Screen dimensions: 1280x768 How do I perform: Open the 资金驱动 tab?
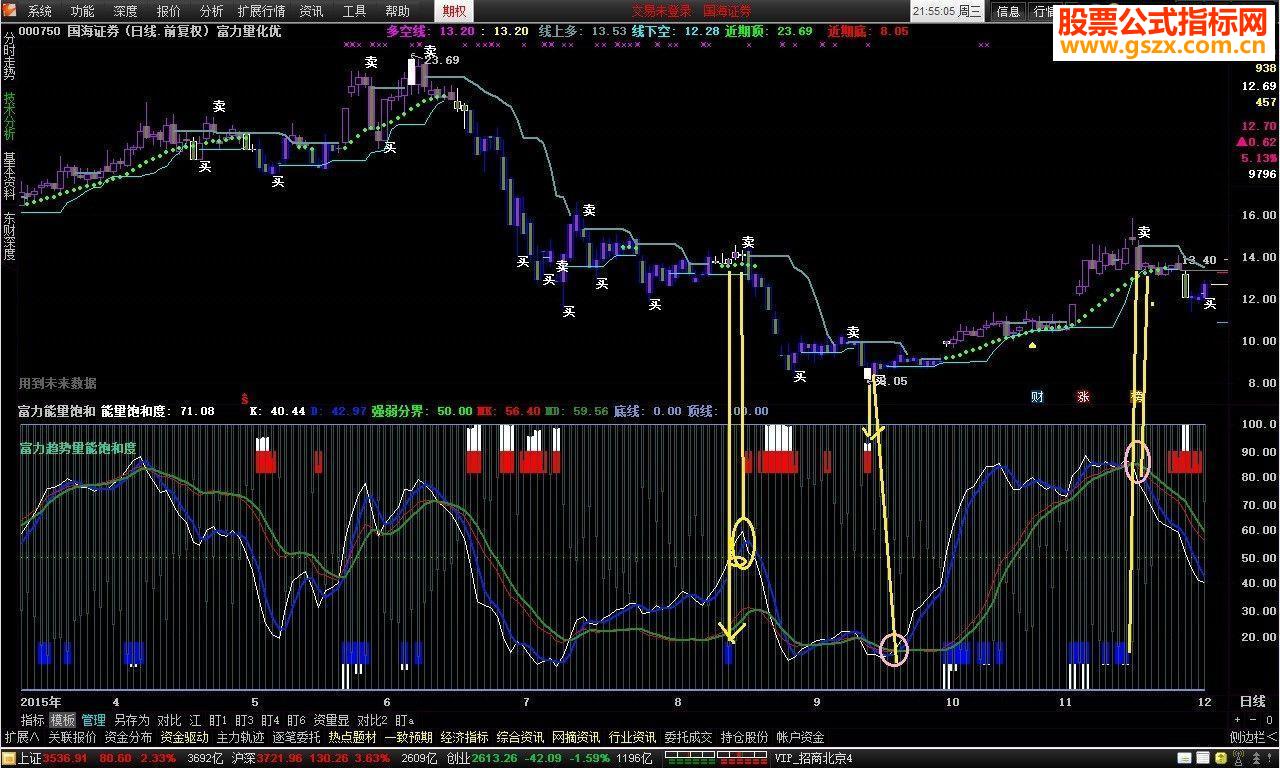184,737
